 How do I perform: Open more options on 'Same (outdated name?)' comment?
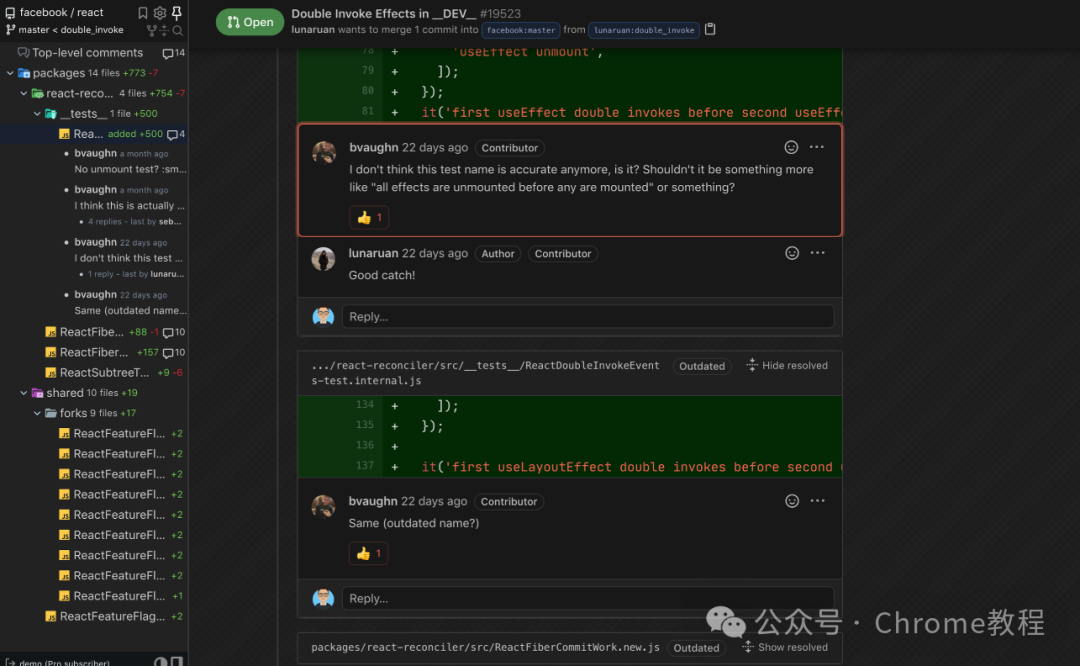tap(818, 501)
